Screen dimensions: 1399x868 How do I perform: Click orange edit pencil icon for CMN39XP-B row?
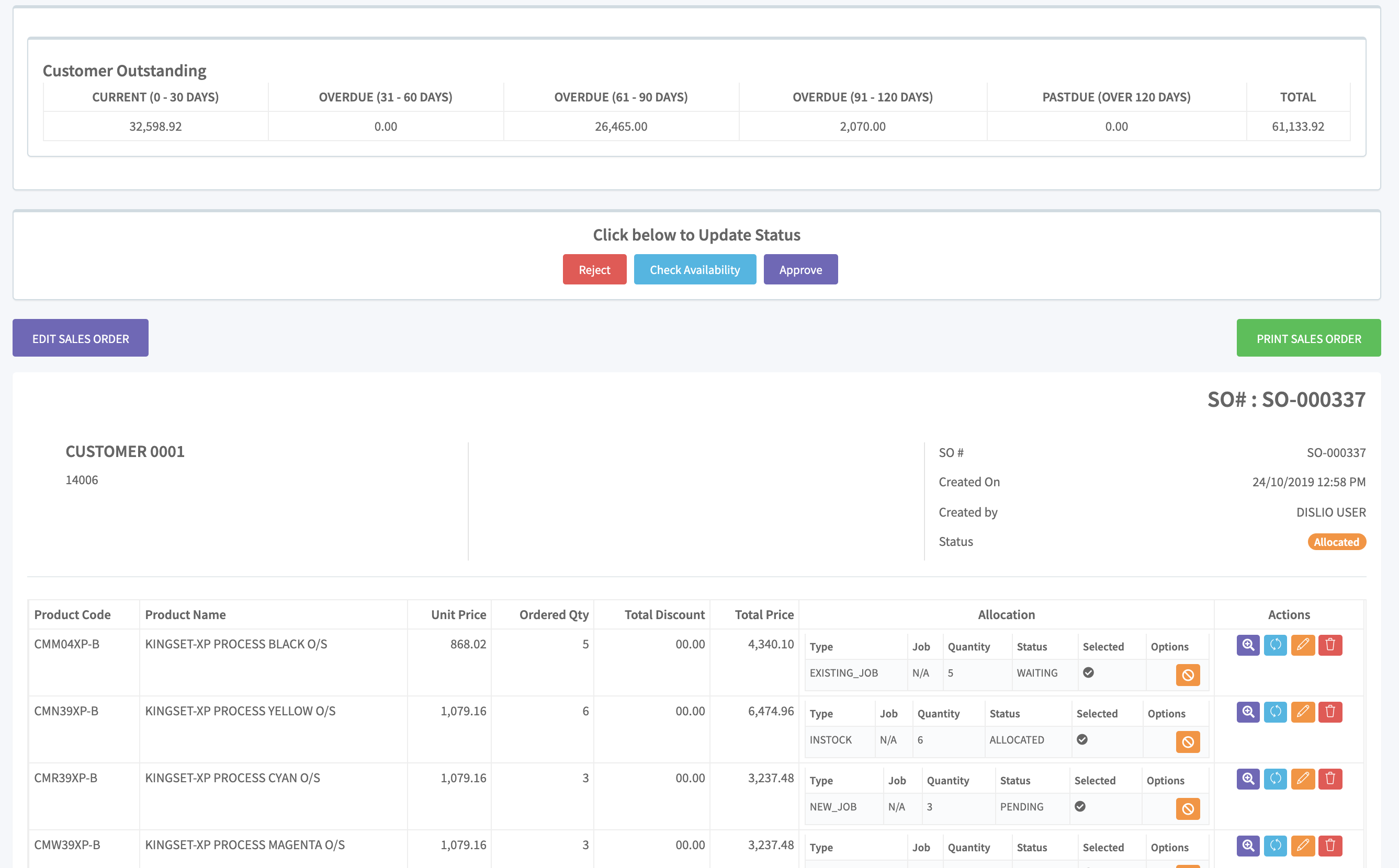[1303, 712]
